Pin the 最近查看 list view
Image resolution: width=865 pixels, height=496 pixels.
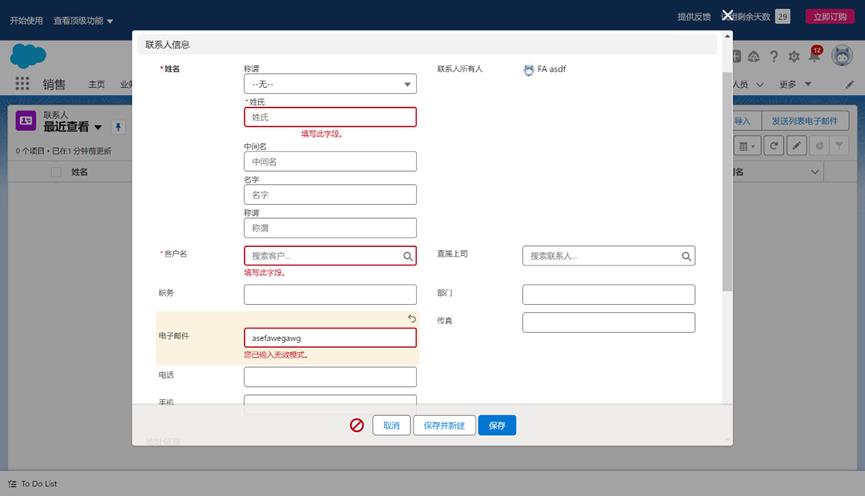pyautogui.click(x=118, y=127)
